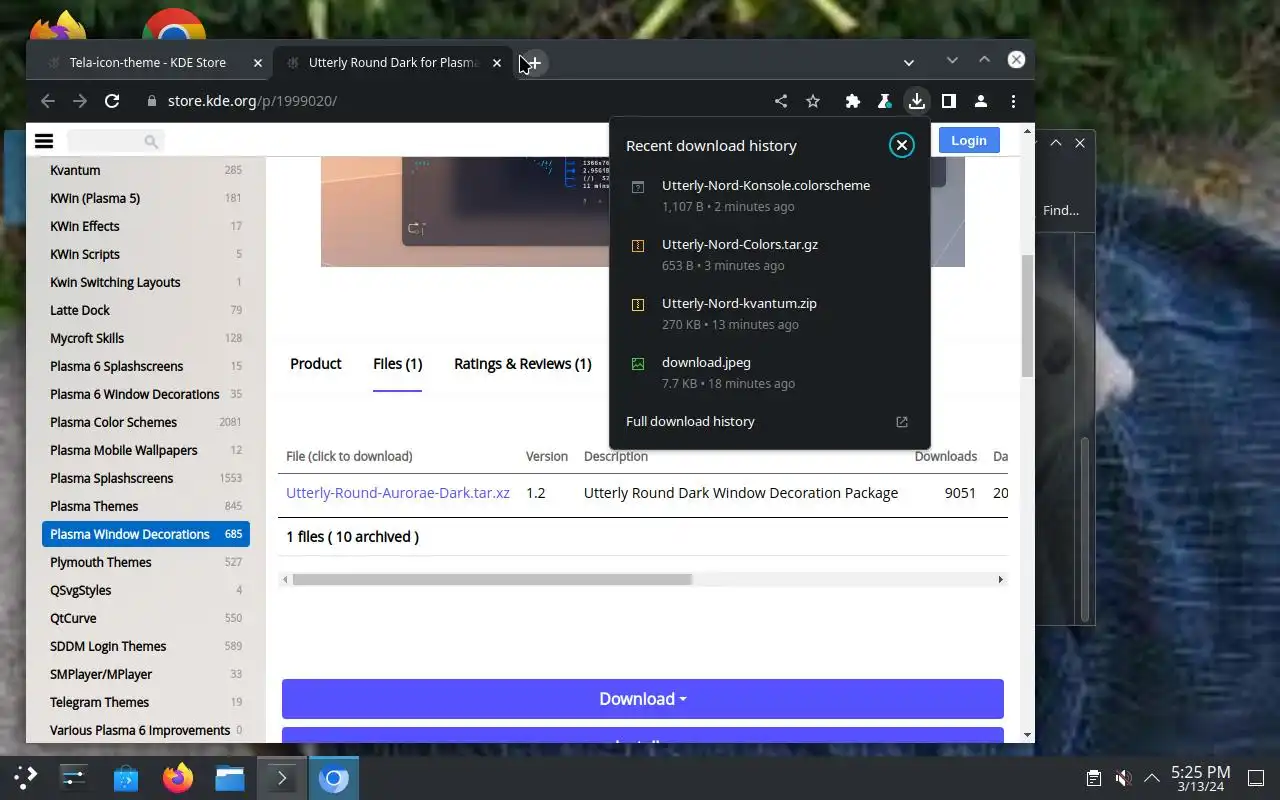The width and height of the screenshot is (1280, 800).
Task: Open Utterly-Nord-Colors.tar.gz download entry
Action: (770, 254)
